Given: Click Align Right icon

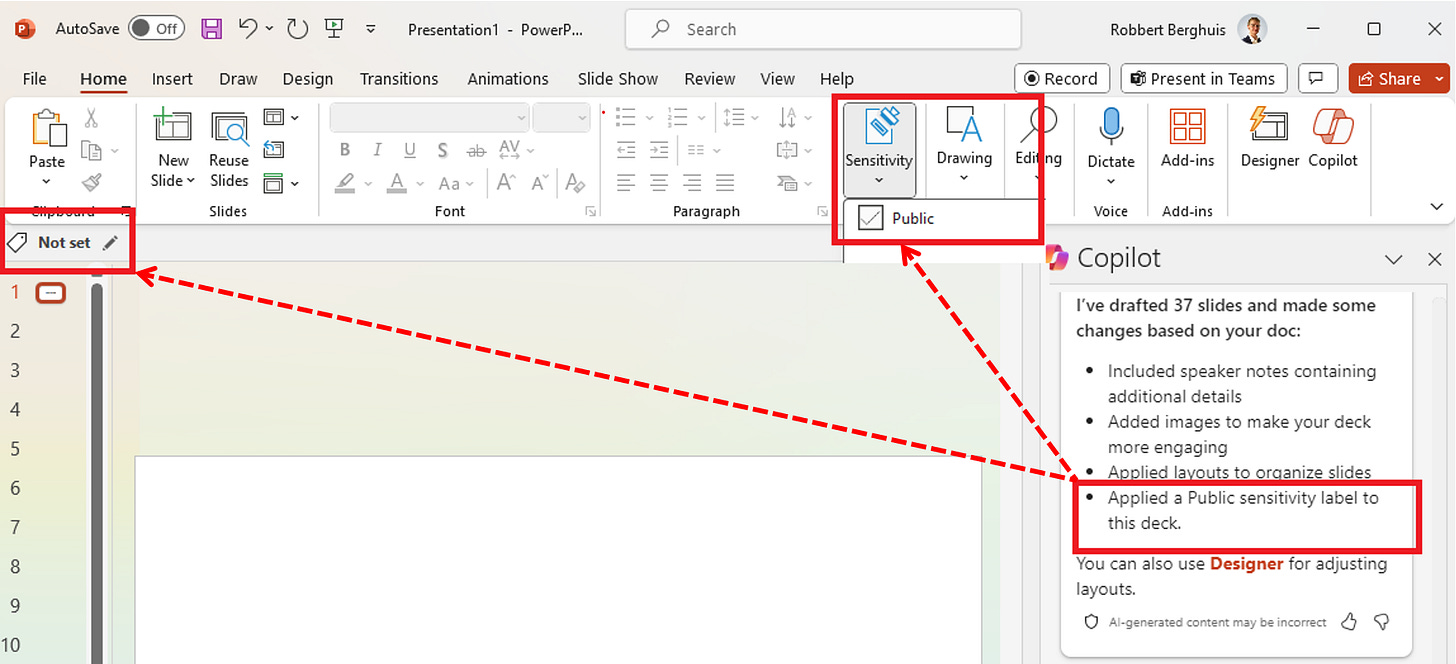Looking at the screenshot, I should tap(692, 182).
